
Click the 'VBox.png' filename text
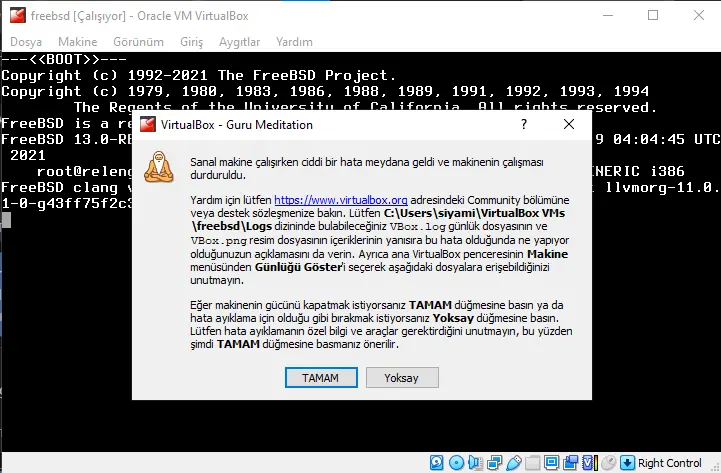pos(218,240)
